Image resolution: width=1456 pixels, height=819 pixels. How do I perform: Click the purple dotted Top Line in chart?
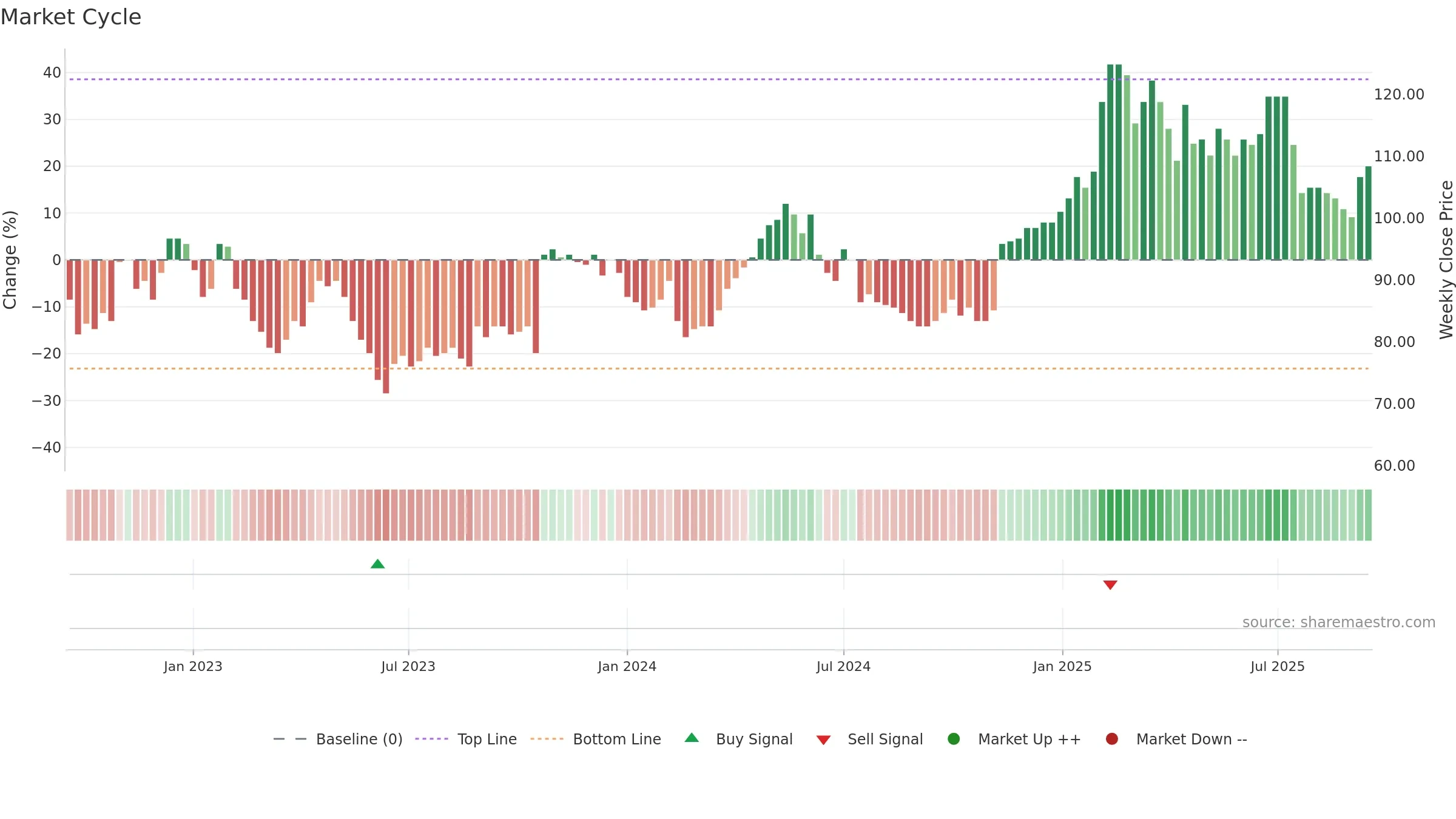719,79
